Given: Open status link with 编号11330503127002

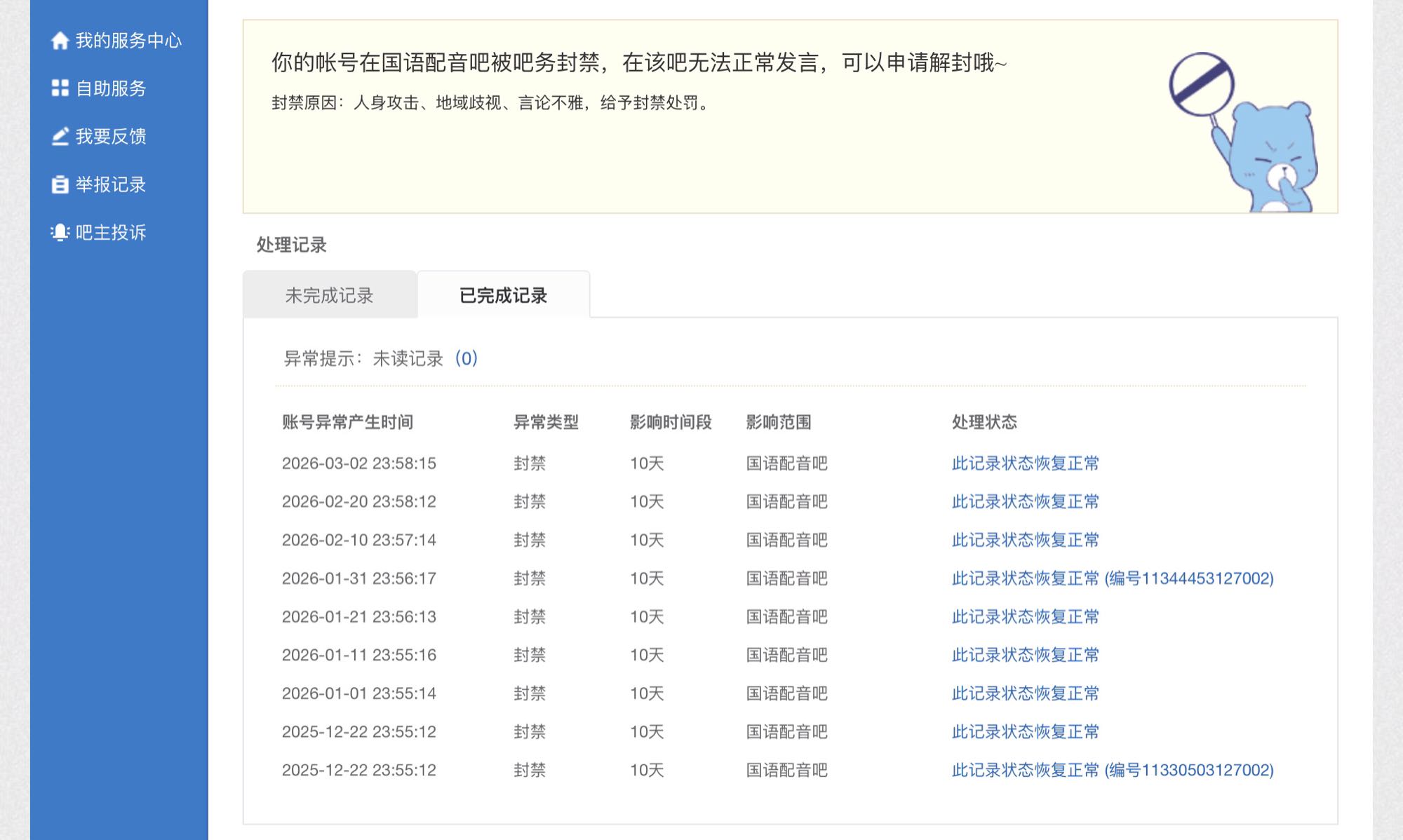Looking at the screenshot, I should pos(1112,770).
